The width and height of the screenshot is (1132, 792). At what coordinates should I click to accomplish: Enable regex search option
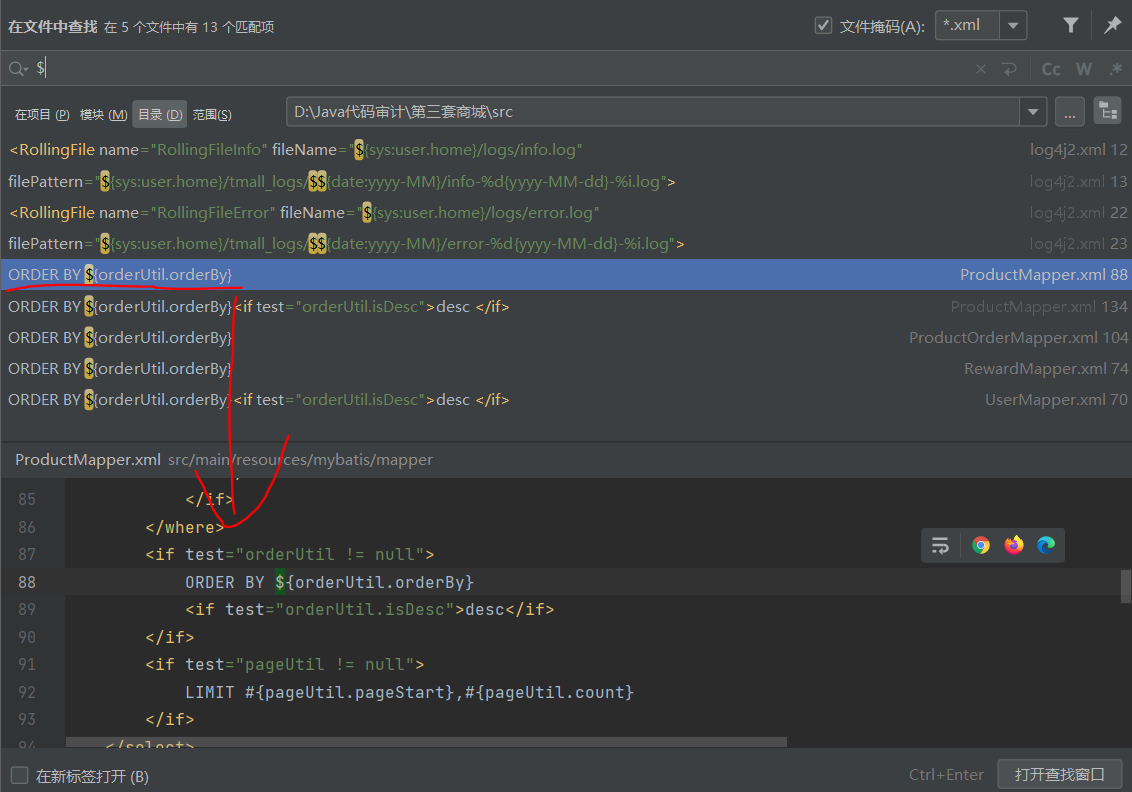pos(1116,69)
